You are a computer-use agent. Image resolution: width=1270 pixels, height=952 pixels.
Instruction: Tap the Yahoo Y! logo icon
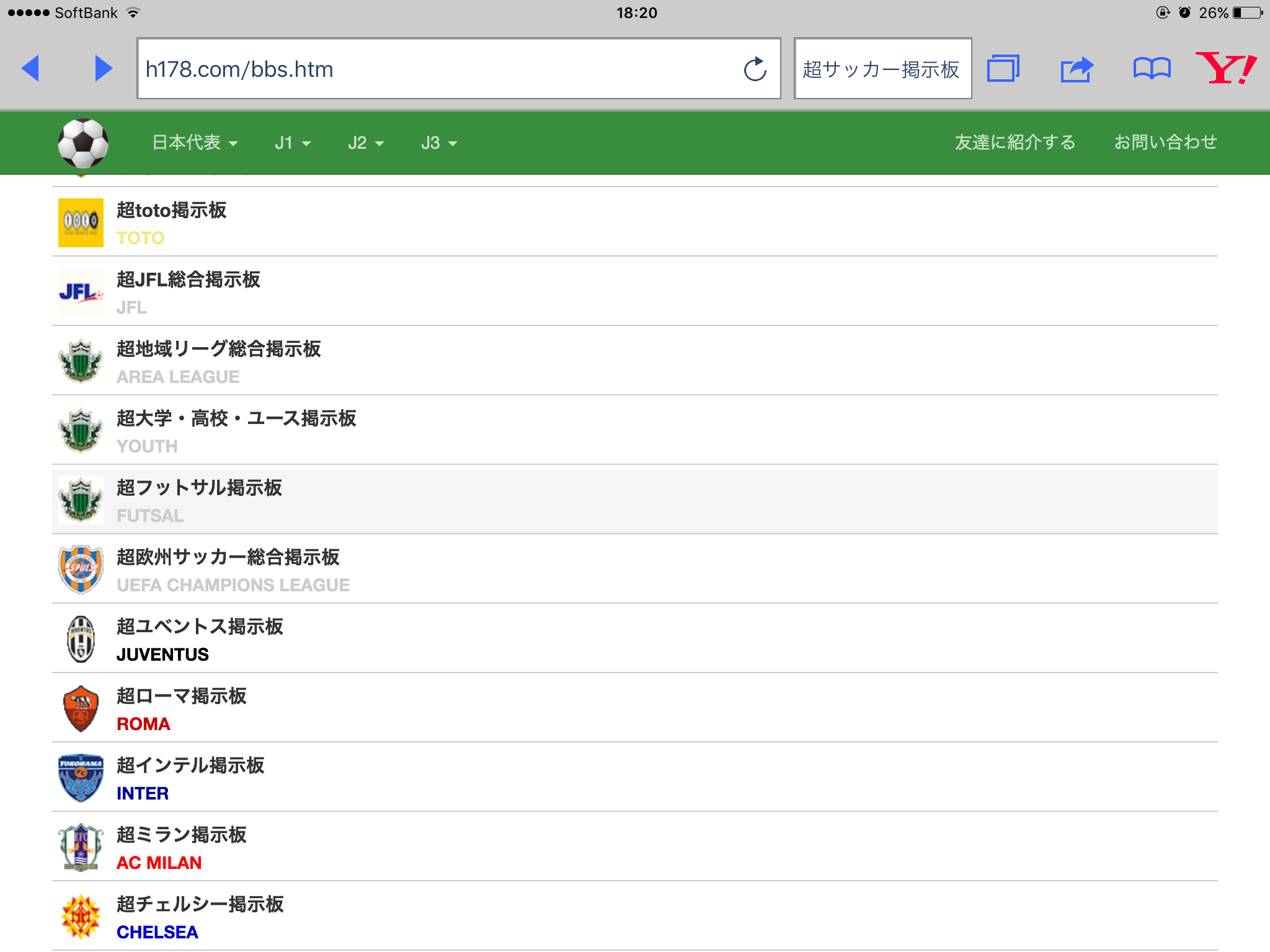1225,68
